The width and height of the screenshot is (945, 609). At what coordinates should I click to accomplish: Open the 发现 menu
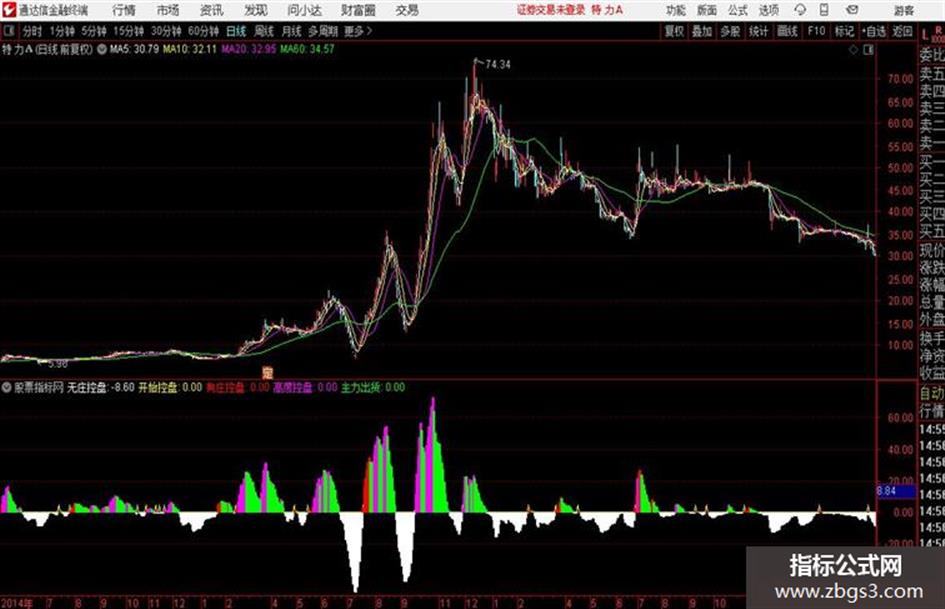[256, 10]
